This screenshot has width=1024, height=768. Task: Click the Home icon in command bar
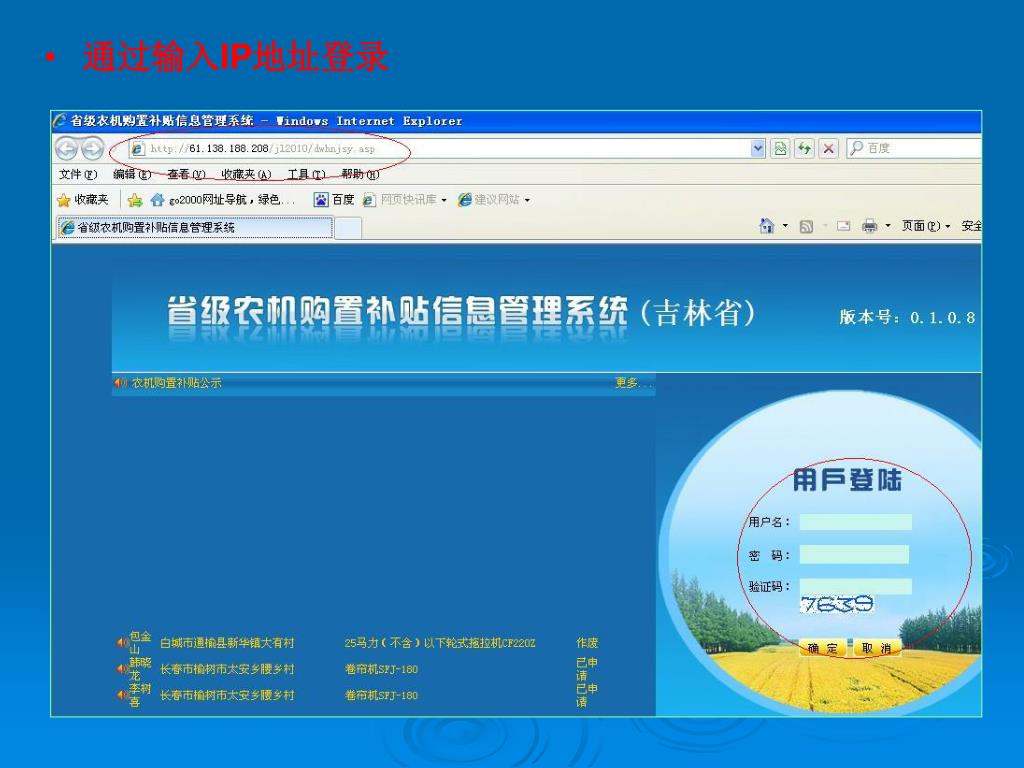(x=767, y=227)
